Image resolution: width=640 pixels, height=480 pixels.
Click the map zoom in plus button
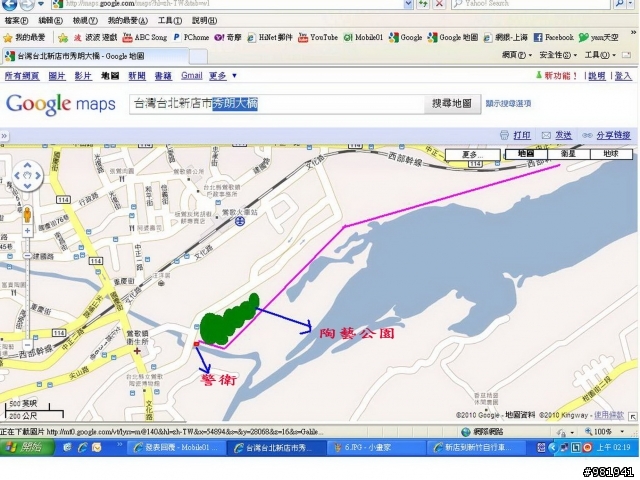27,231
